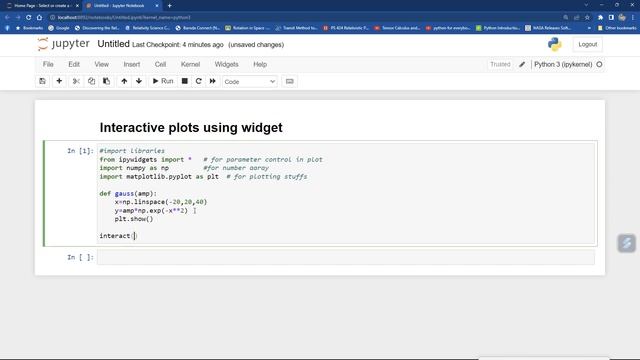
Task: Open the File menu
Action: tap(48, 64)
